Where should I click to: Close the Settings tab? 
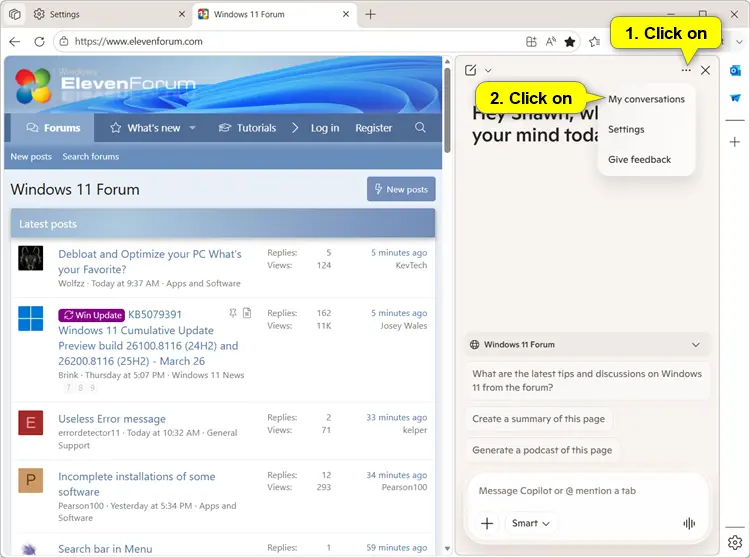182,14
